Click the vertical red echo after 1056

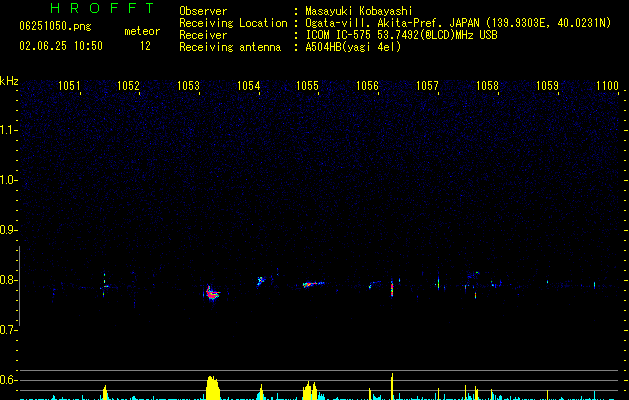[392, 288]
